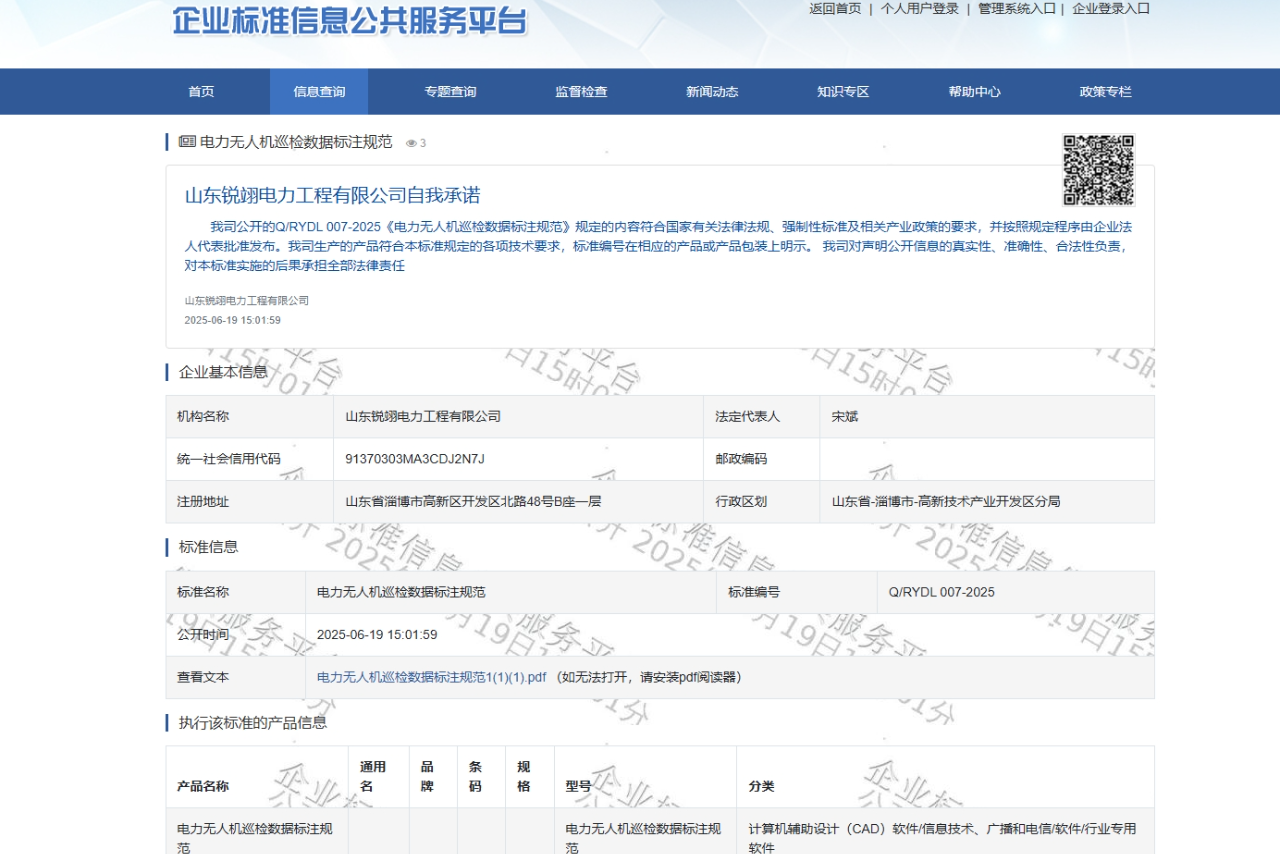The height and width of the screenshot is (854, 1280).
Task: Open the 专题查询 navigation tab
Action: (x=450, y=92)
